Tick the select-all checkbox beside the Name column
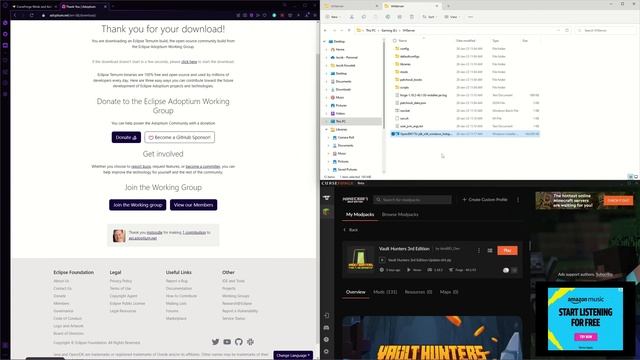The image size is (640, 360). (x=395, y=41)
